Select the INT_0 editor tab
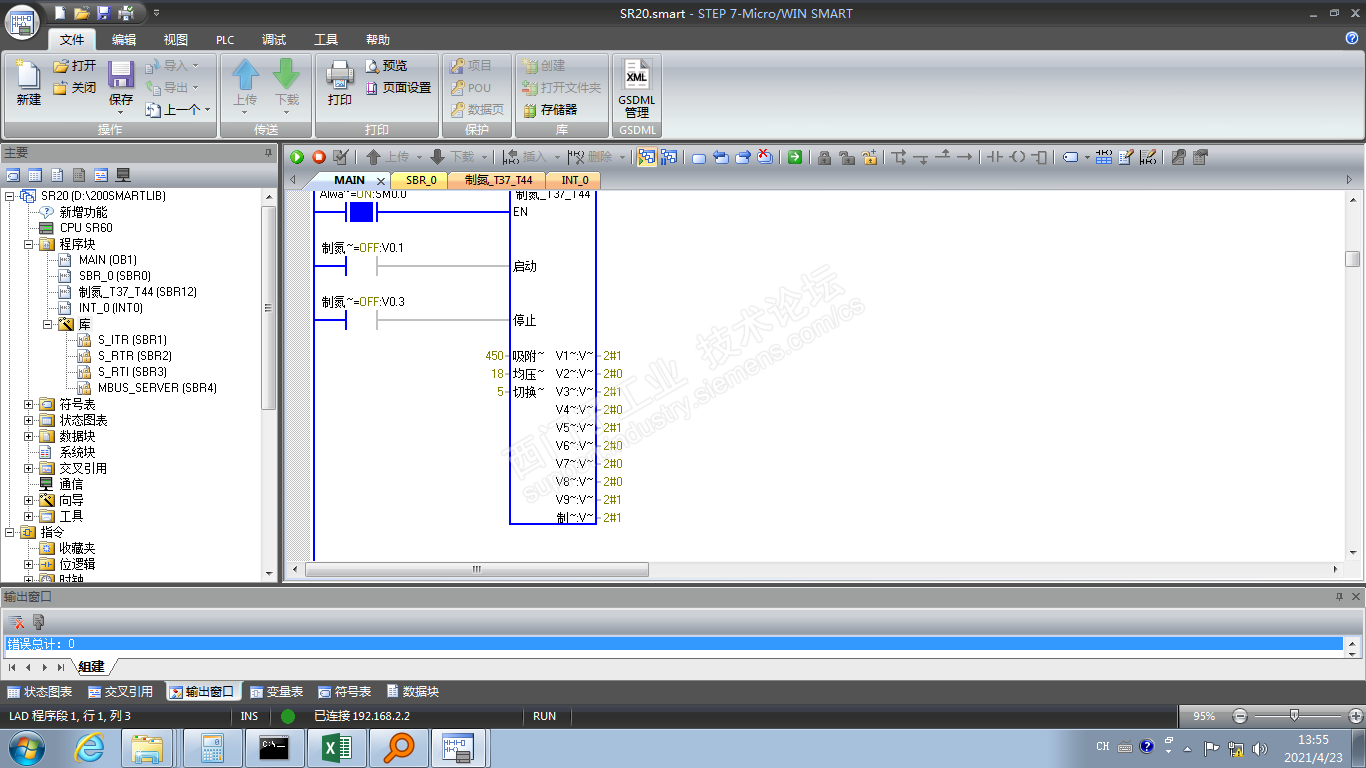Screen dimensions: 1366x768 tap(574, 180)
